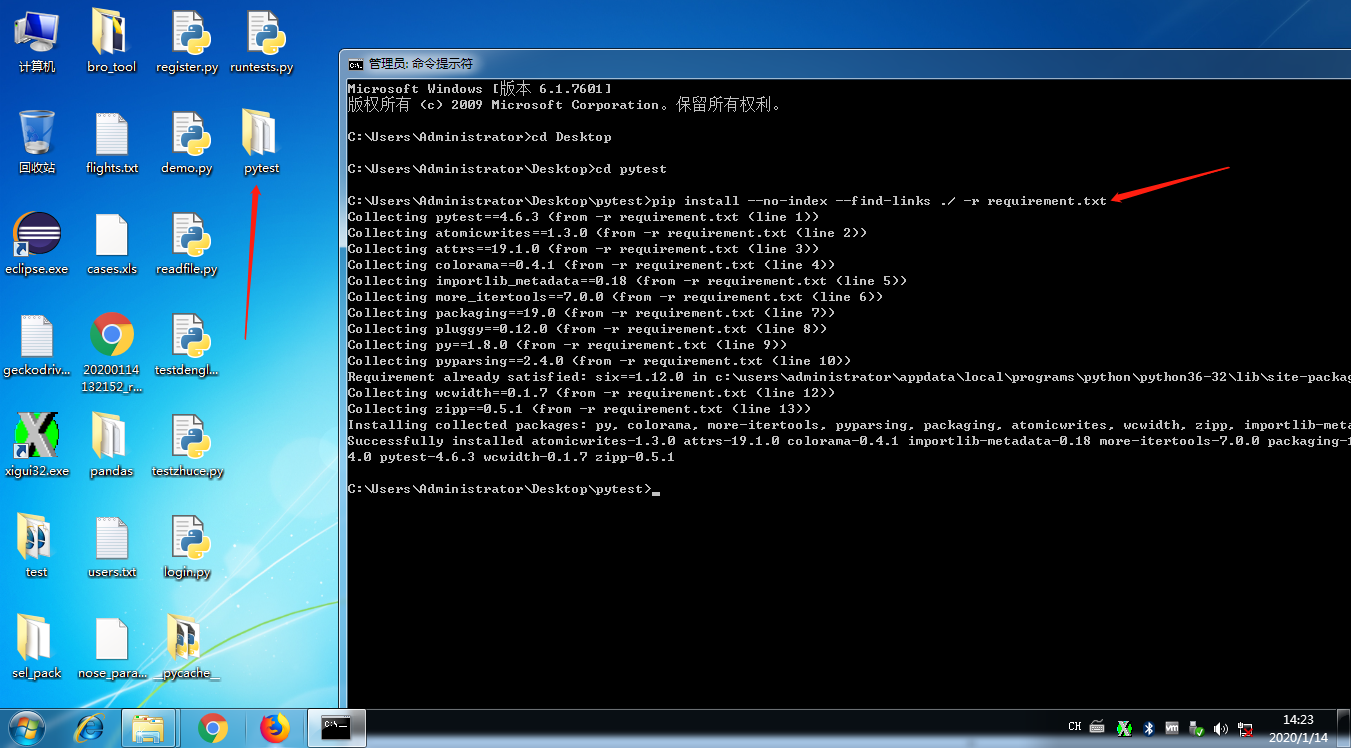This screenshot has width=1351, height=748.
Task: Open Windows Explorer from taskbar
Action: tap(148, 728)
